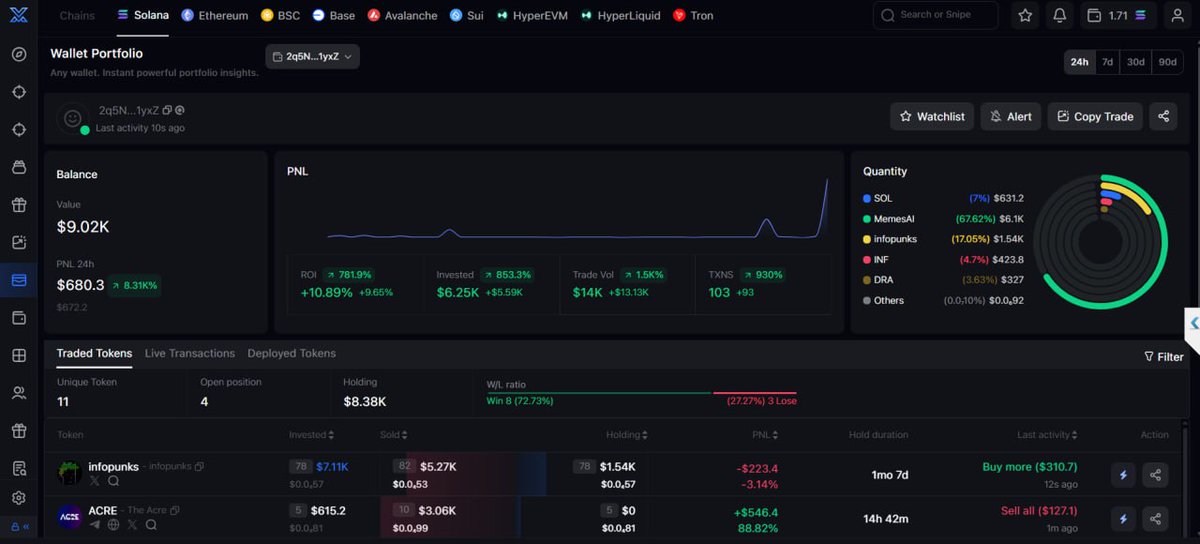
Task: Click the Alert button
Action: (x=1011, y=116)
